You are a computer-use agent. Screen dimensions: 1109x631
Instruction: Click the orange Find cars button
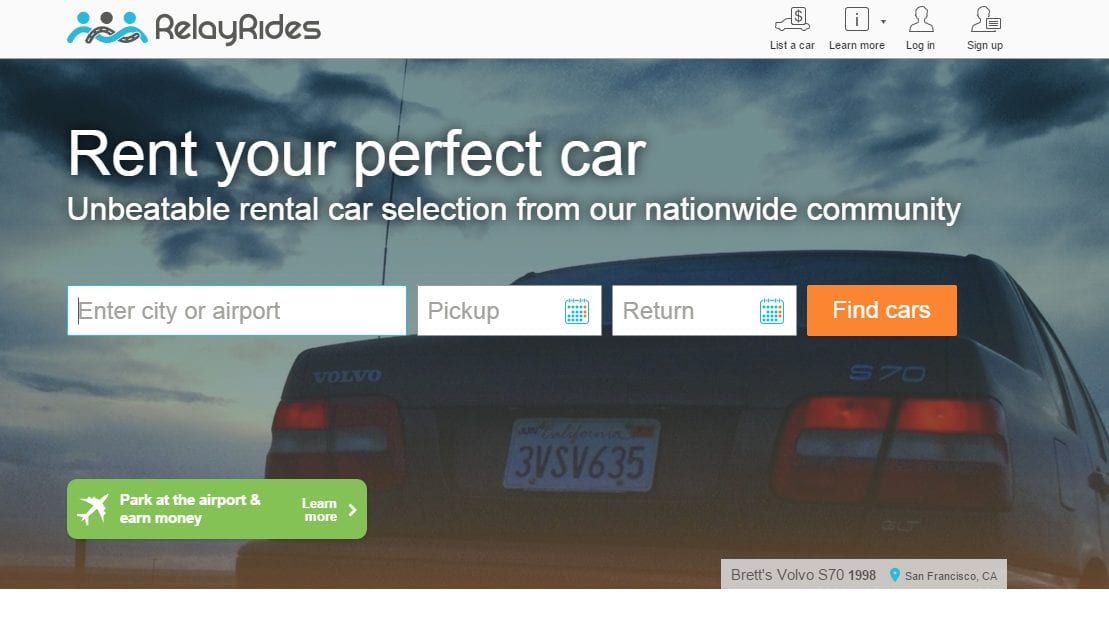[x=882, y=311]
